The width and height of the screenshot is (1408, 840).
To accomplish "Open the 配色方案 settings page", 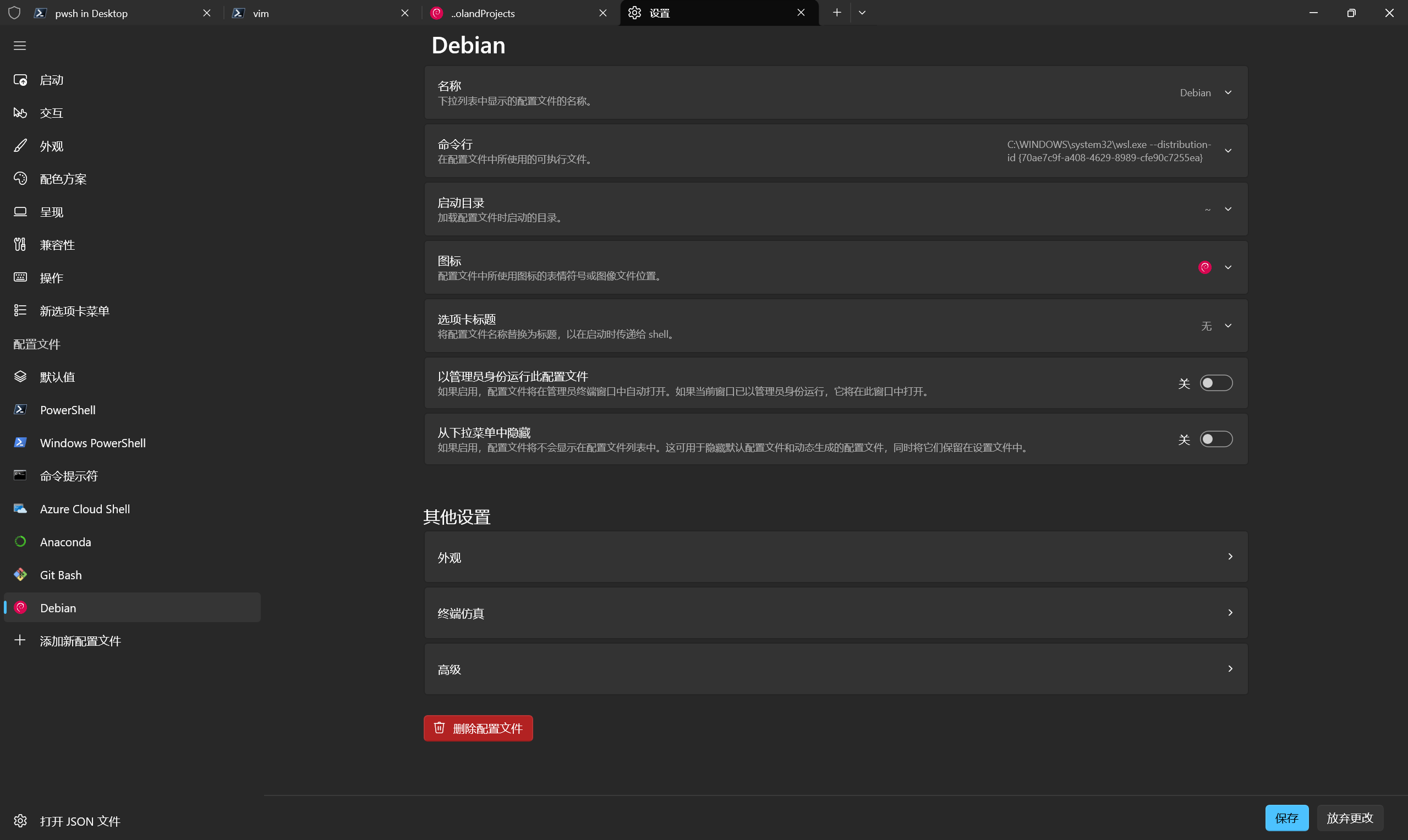I will point(63,178).
